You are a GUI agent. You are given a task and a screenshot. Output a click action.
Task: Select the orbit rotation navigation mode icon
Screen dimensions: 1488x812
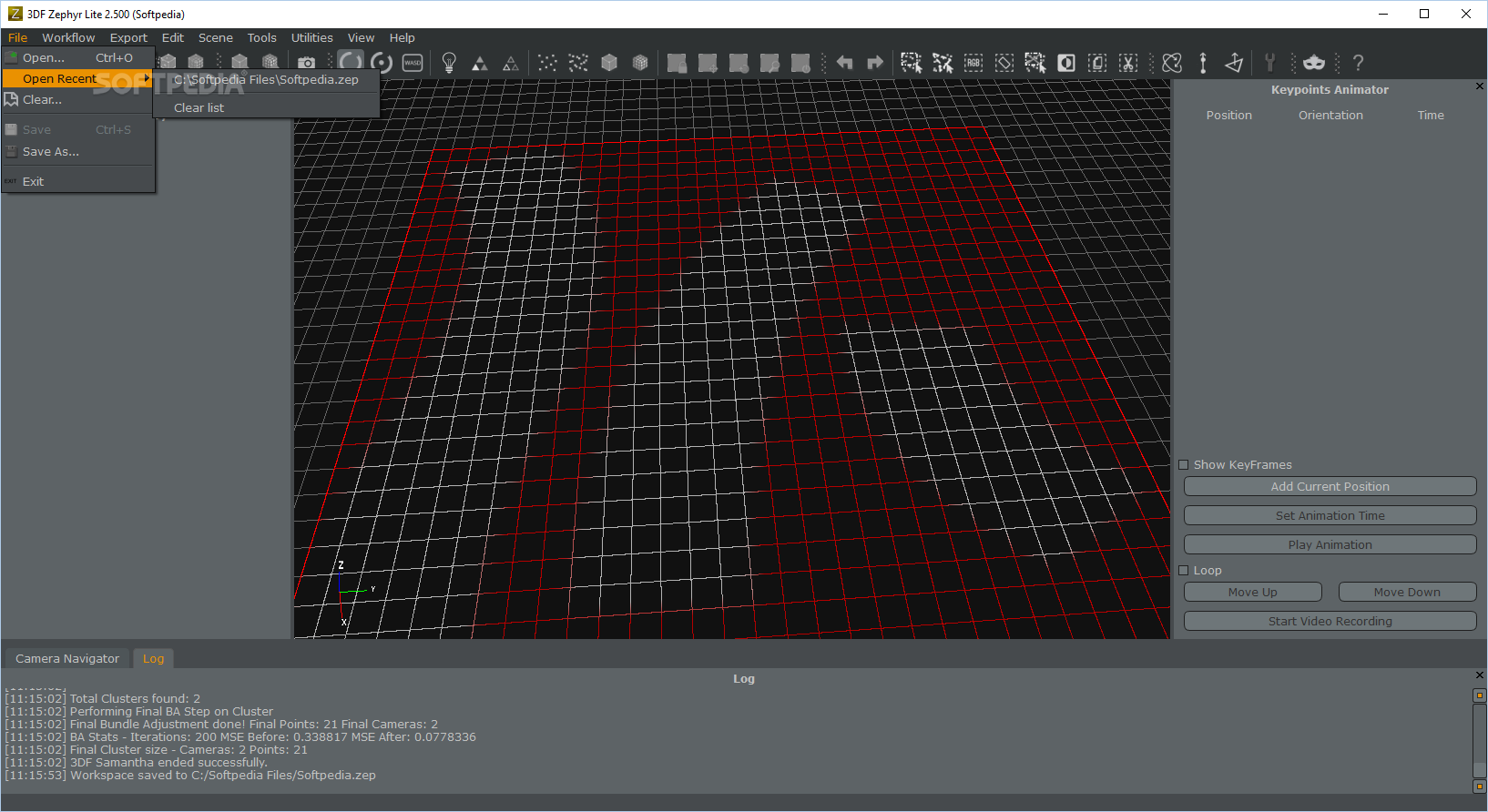click(x=351, y=62)
